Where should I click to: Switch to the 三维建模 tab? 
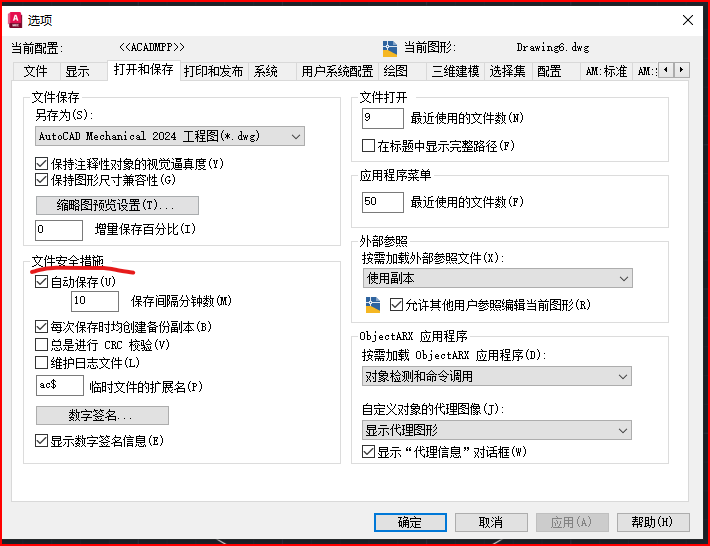pos(456,72)
